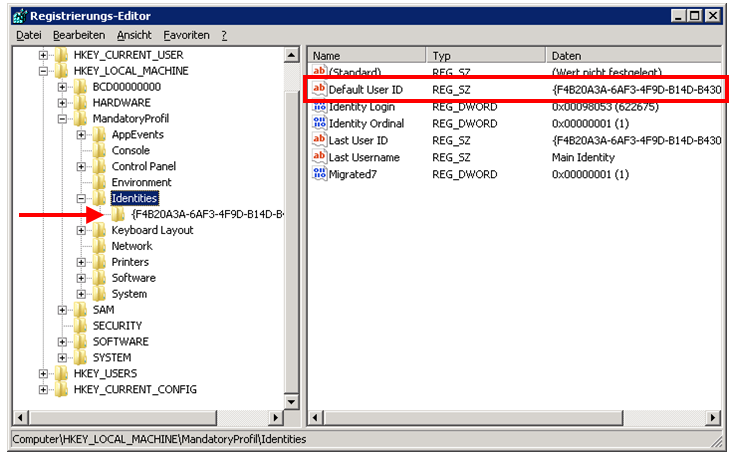Collapse the MandatoryProfil key
734x460 pixels.
click(63, 119)
